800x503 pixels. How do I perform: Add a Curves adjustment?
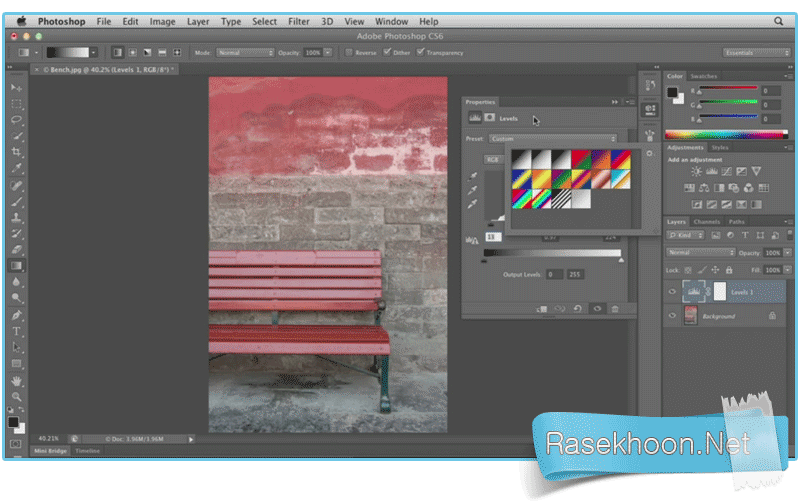click(x=727, y=171)
